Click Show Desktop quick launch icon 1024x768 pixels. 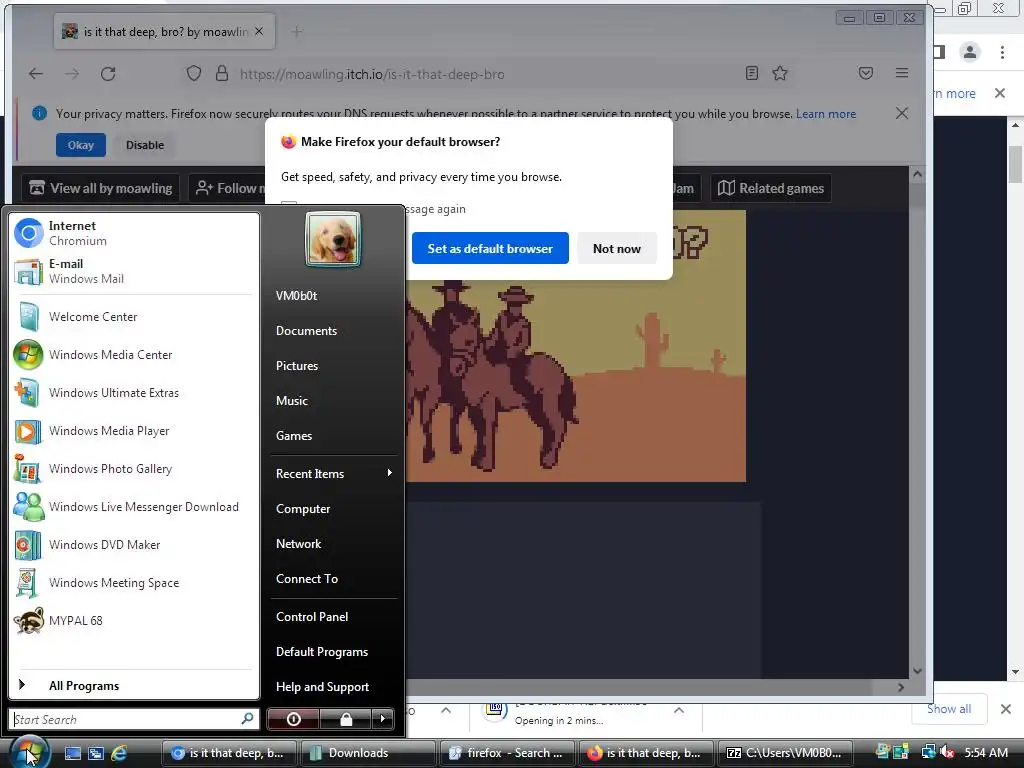point(72,753)
